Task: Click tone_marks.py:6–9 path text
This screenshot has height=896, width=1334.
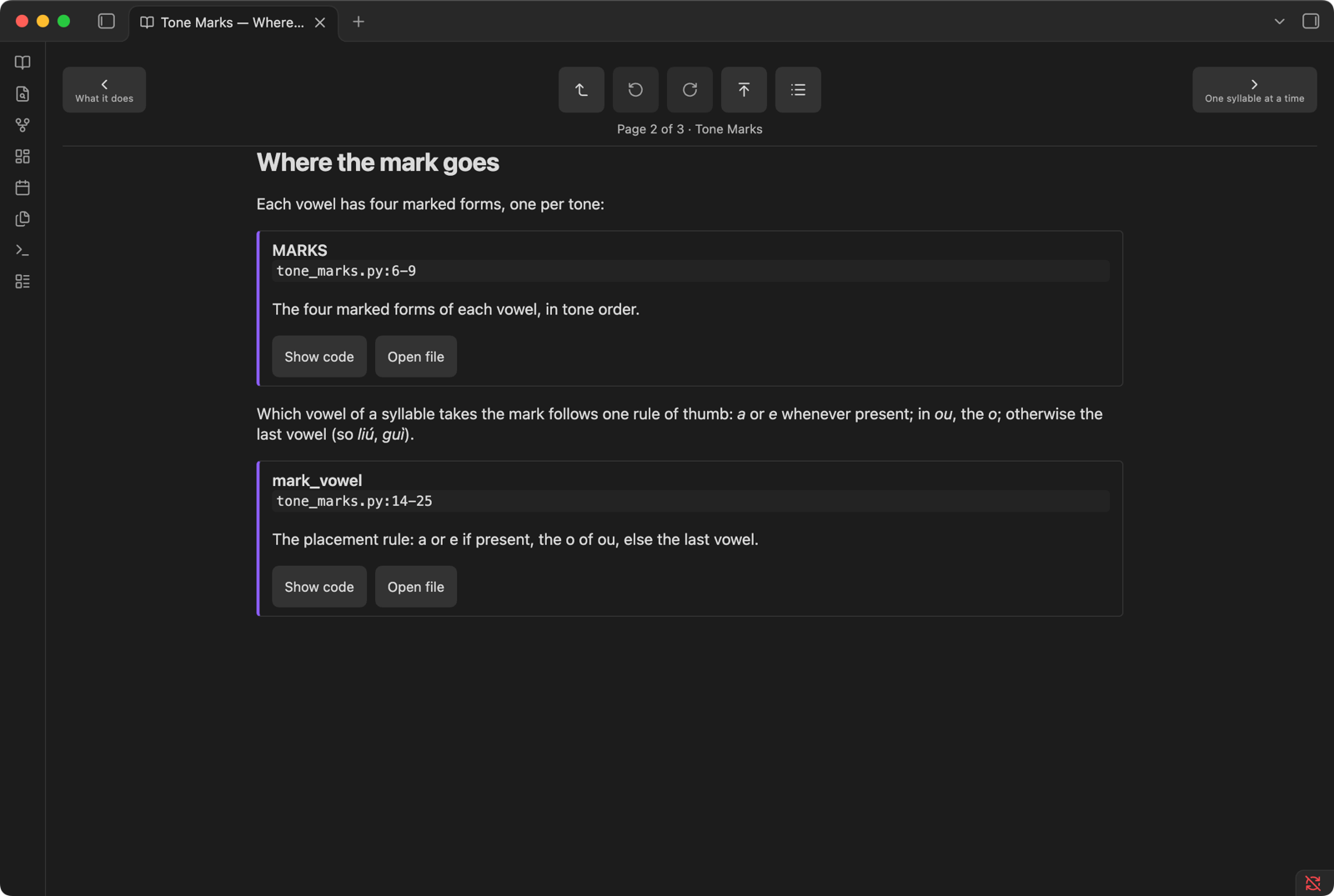Action: (346, 271)
